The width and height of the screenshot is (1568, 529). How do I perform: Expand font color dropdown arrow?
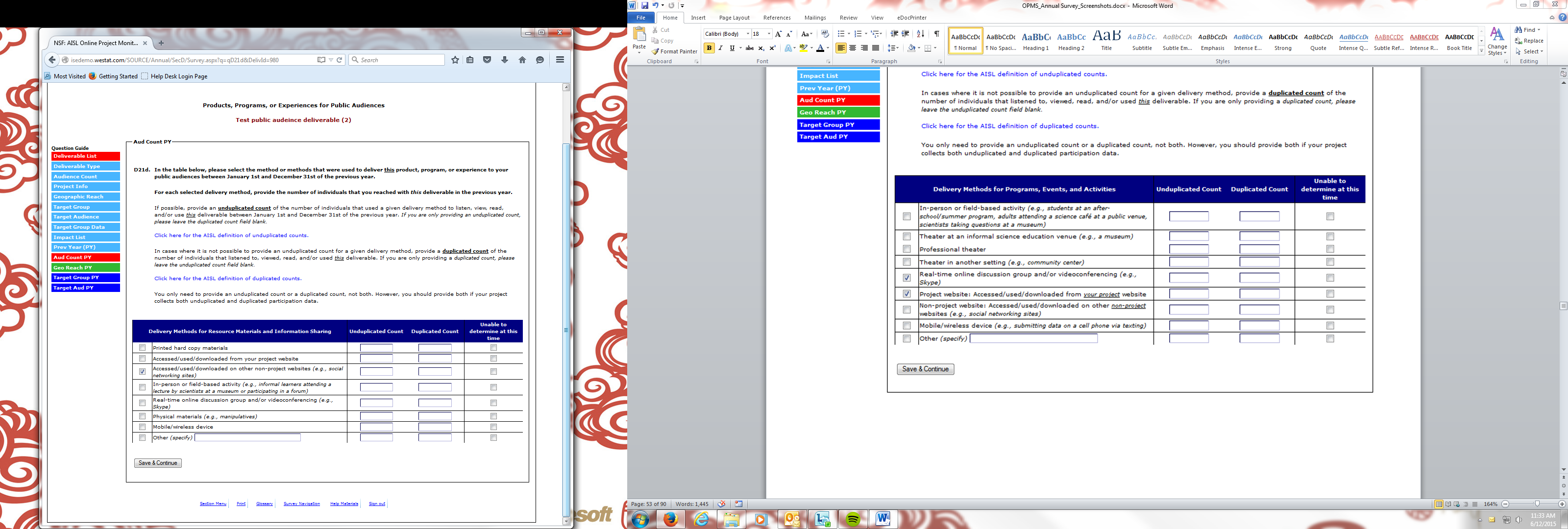tap(828, 48)
